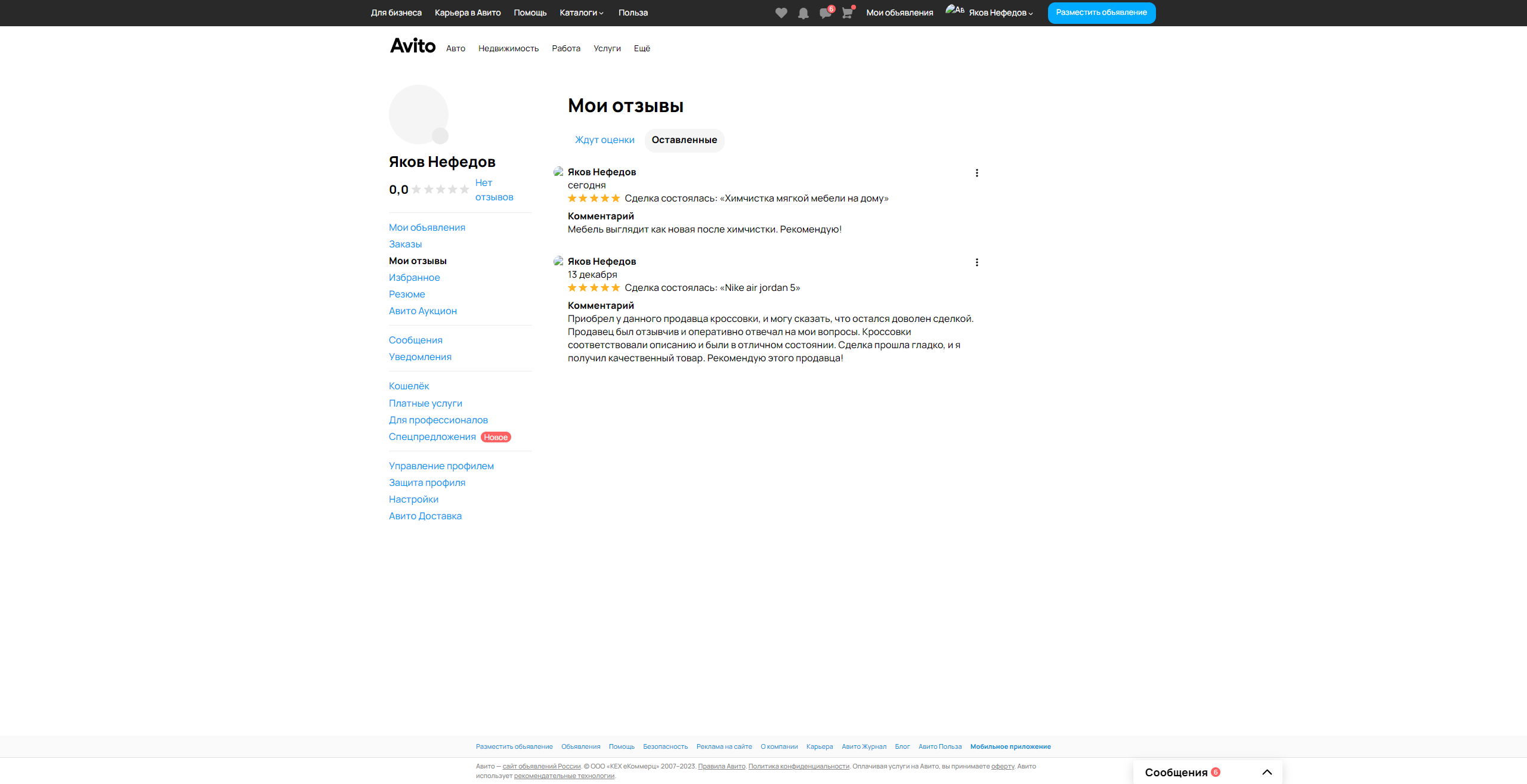The height and width of the screenshot is (784, 1527).
Task: Go to the Избранное sidebar link
Action: [x=414, y=278]
